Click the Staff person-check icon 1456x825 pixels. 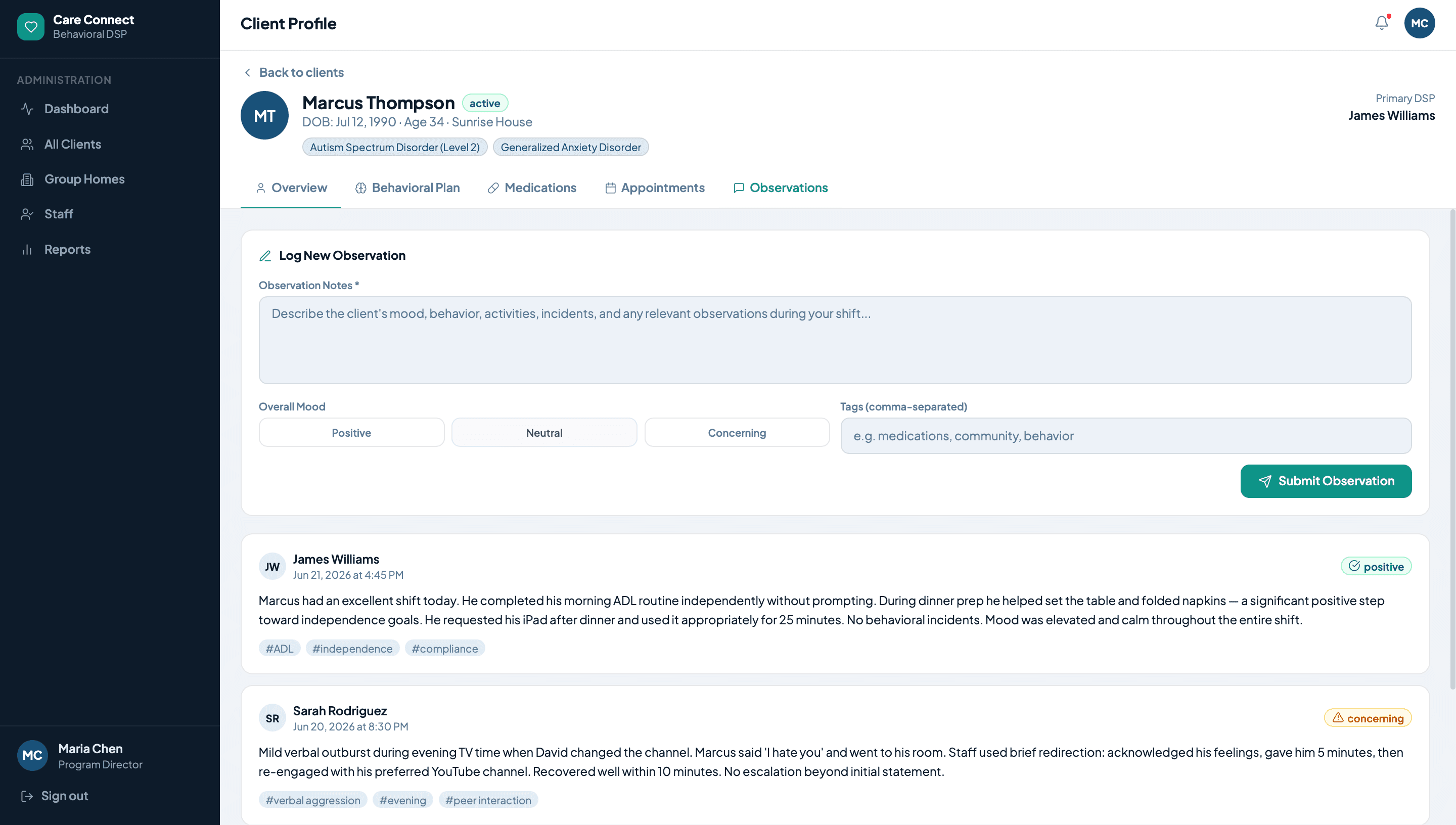[x=27, y=214]
